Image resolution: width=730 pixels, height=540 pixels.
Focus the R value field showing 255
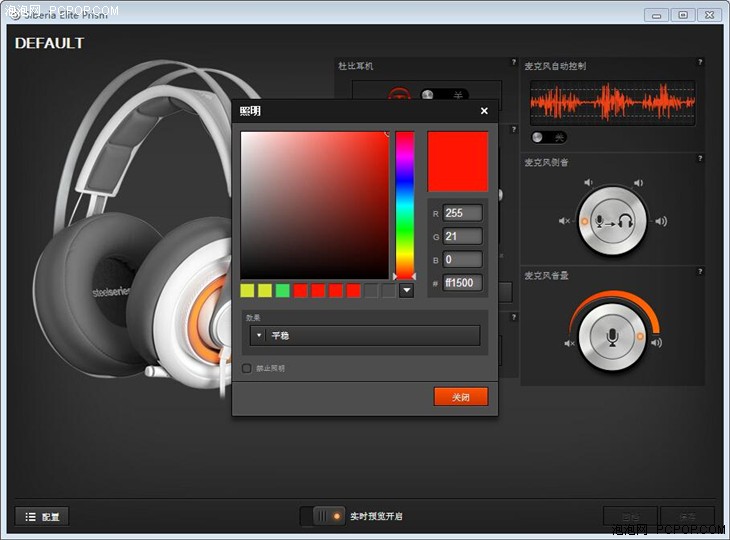tap(462, 213)
